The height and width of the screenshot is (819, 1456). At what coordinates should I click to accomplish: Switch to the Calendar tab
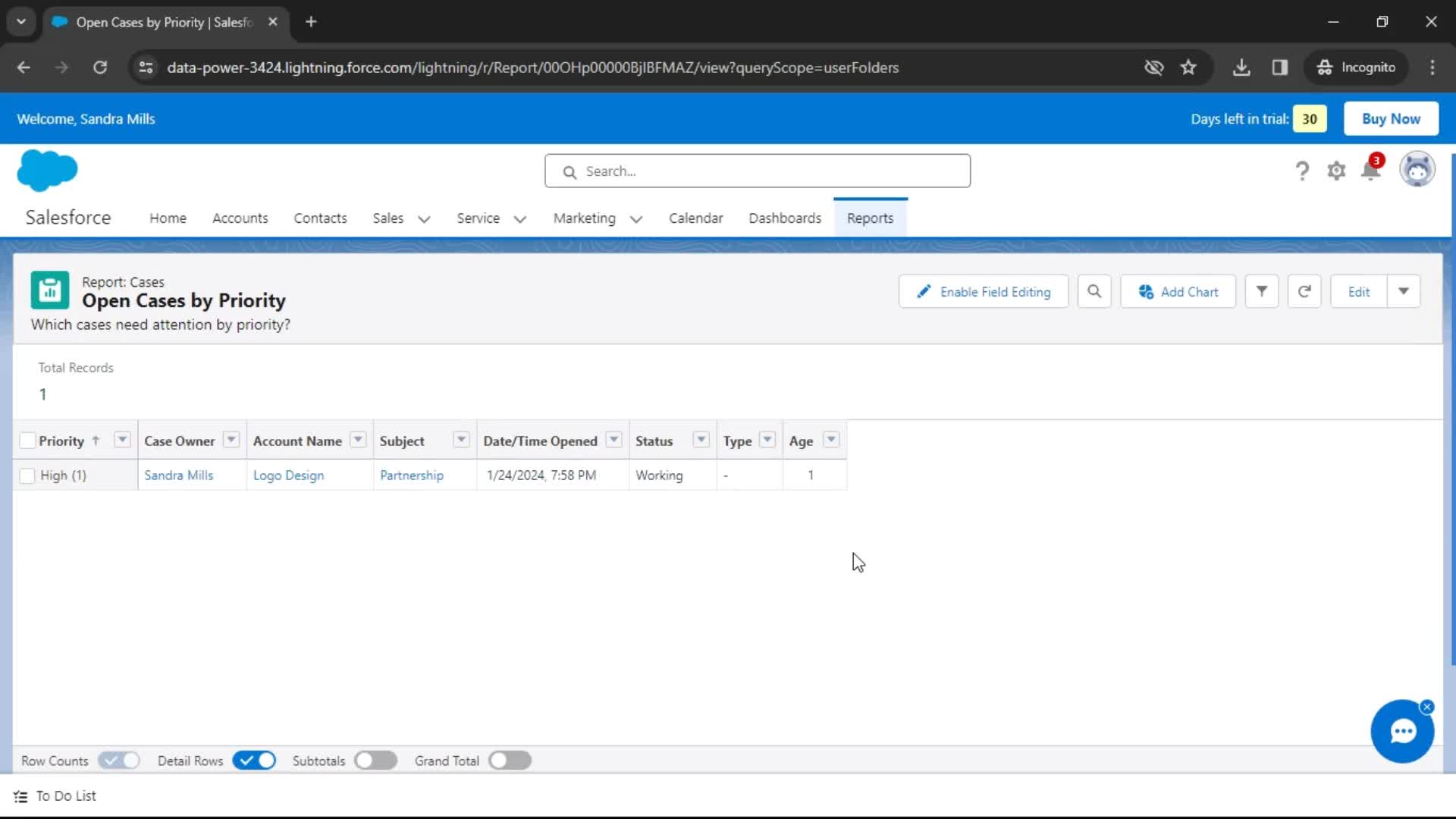click(695, 218)
